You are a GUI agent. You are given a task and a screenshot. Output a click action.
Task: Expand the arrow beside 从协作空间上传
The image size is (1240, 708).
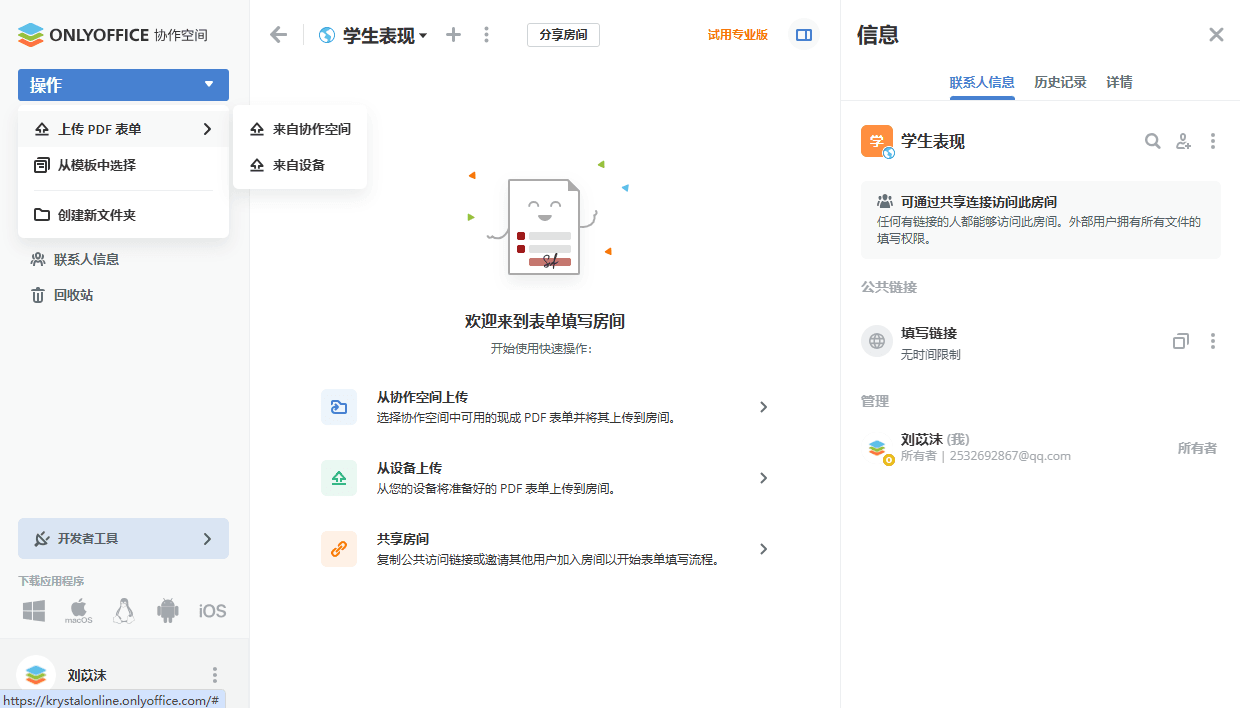pos(763,407)
